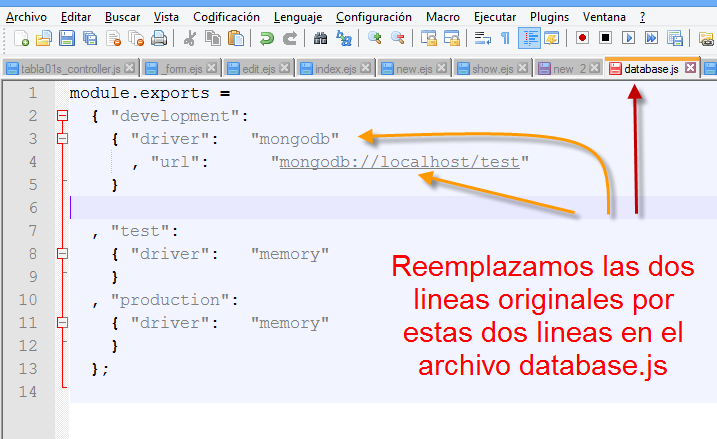This screenshot has height=439, width=717.
Task: Play back the recorded macro
Action: (x=628, y=38)
